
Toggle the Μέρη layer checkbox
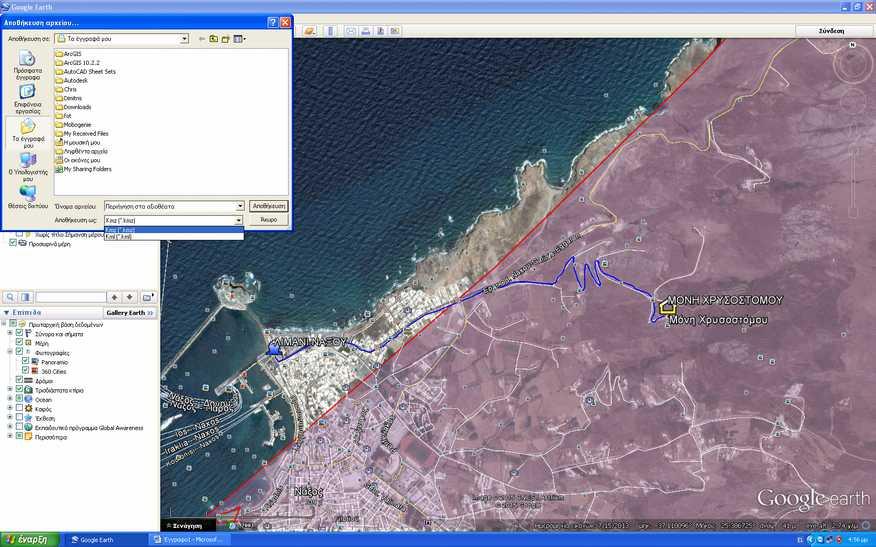pyautogui.click(x=19, y=343)
